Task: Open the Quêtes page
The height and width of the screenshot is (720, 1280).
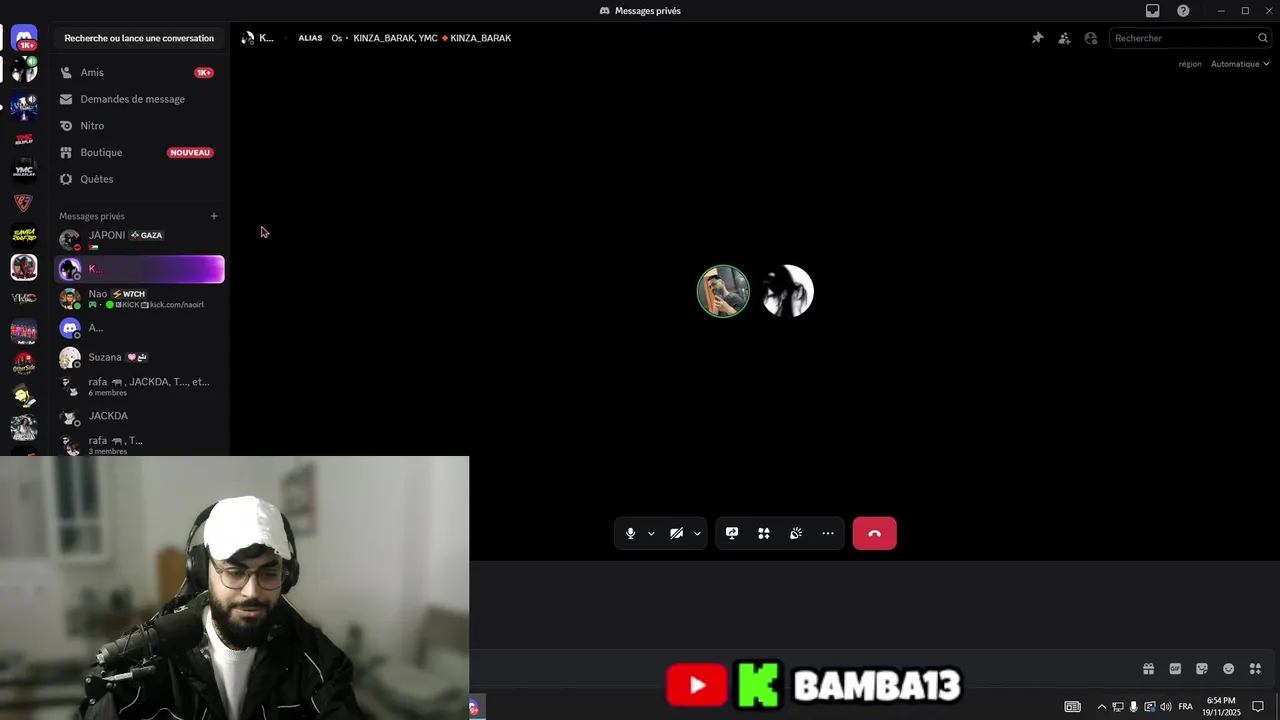Action: 139,179
